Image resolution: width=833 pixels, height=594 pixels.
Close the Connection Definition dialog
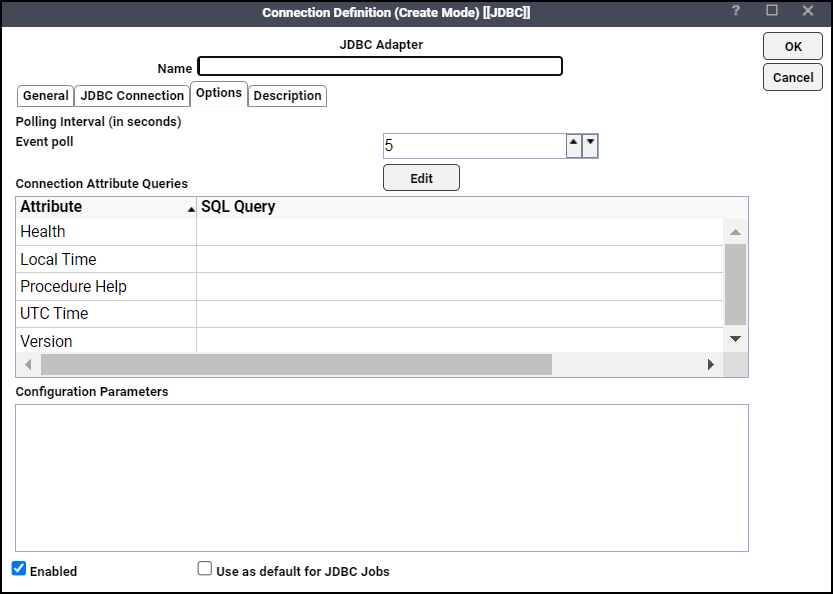click(808, 11)
